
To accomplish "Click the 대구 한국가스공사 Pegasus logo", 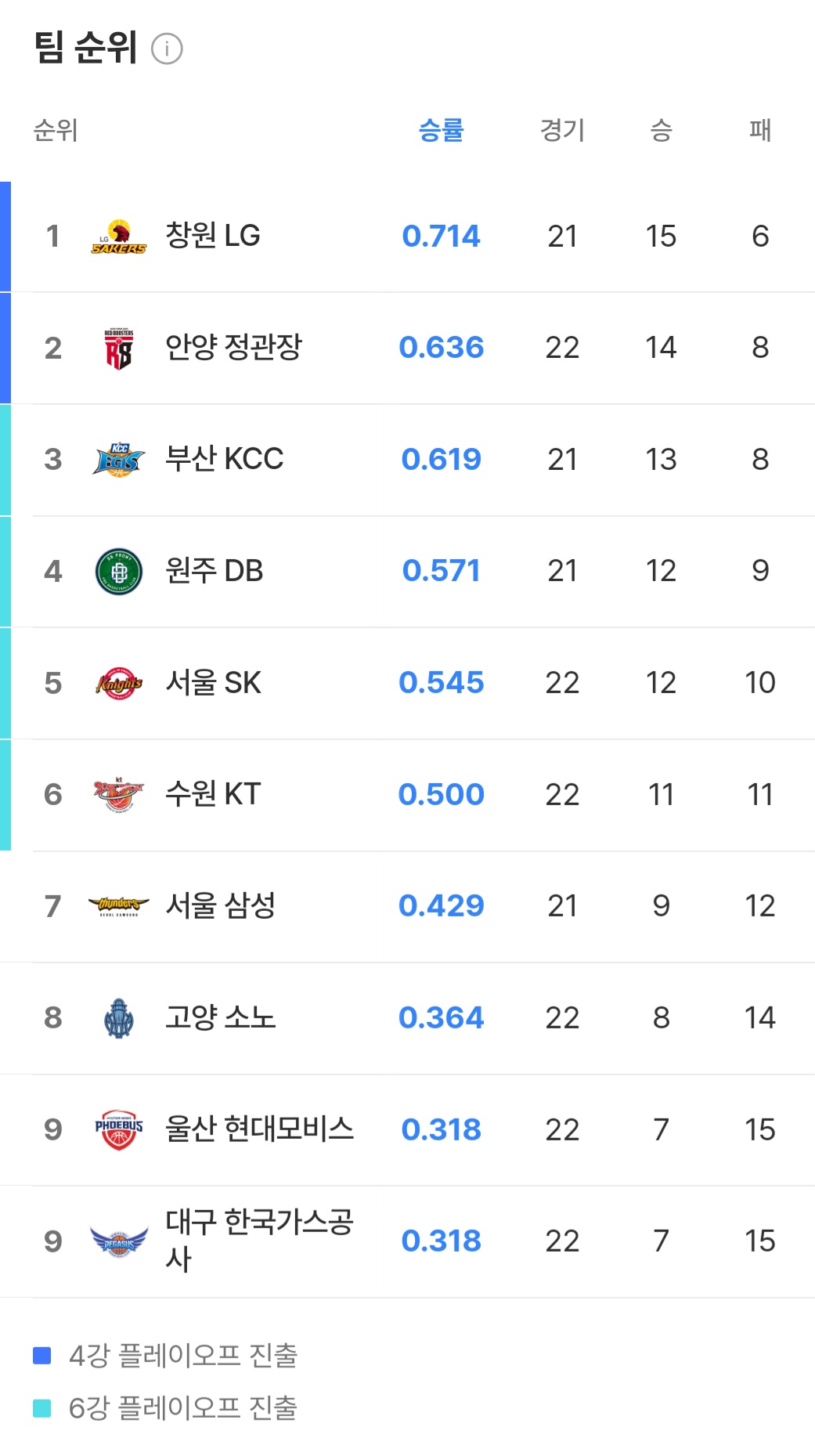I will pos(119,1241).
